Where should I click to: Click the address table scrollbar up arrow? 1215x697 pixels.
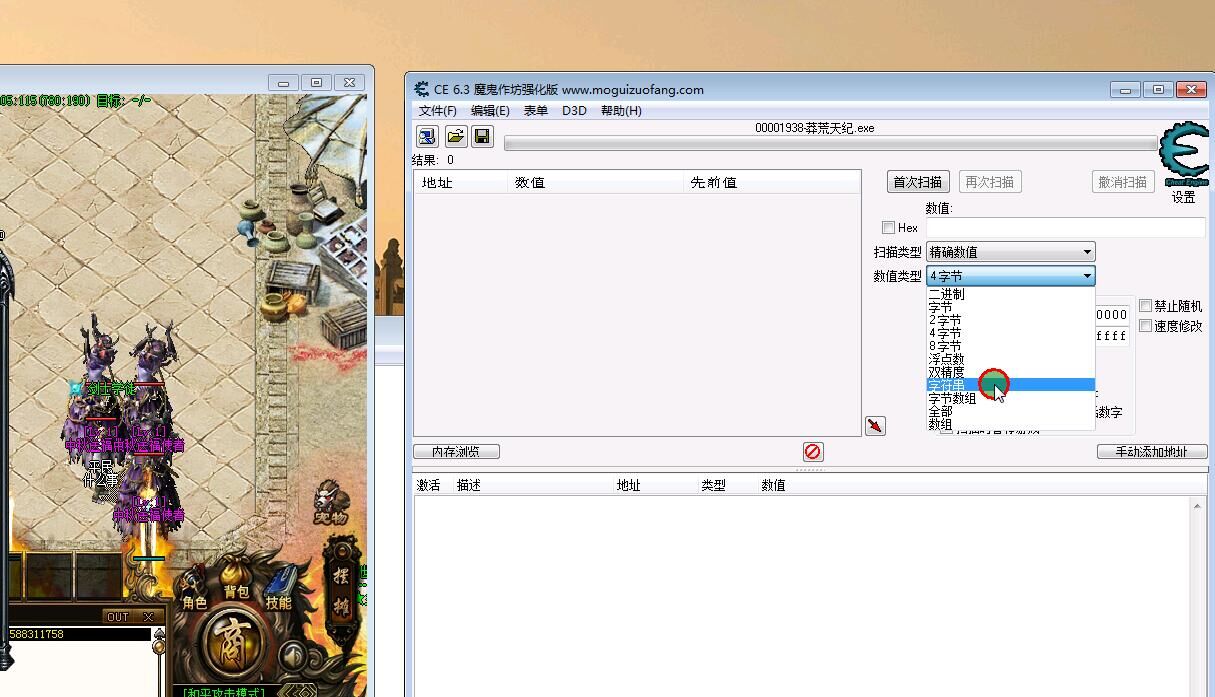[x=1197, y=506]
